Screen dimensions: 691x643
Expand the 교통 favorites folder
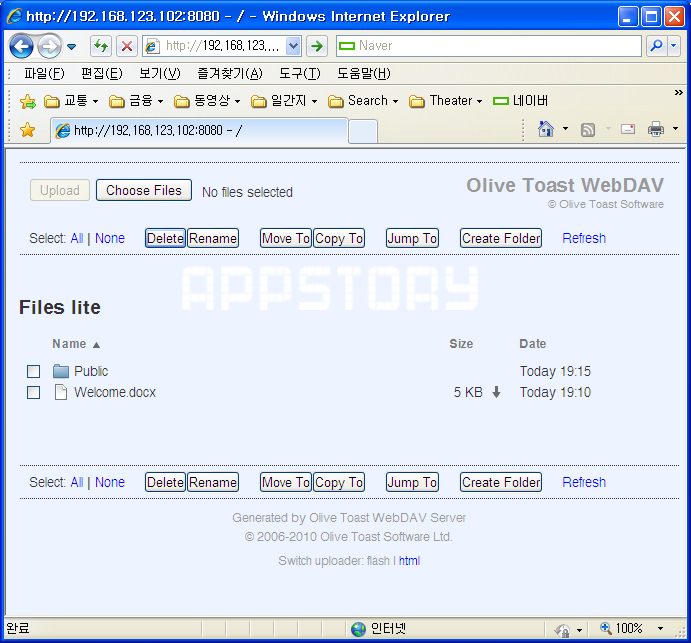[71, 101]
